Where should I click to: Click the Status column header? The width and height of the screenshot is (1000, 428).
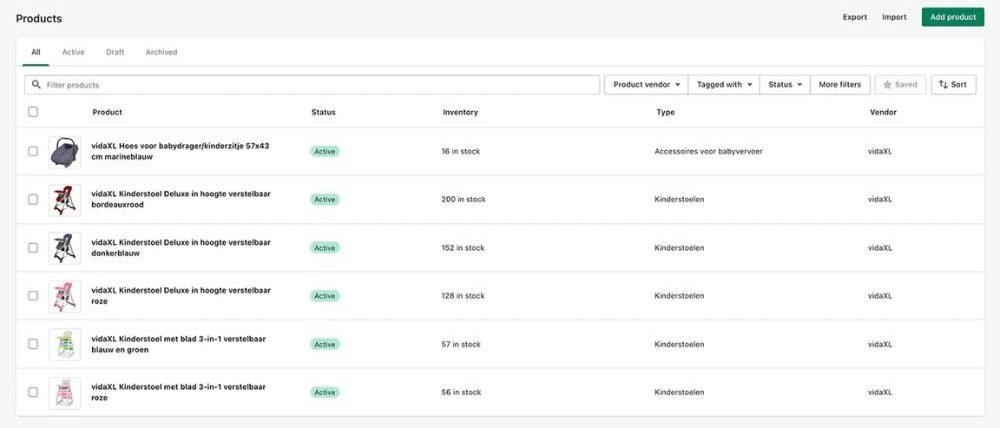(x=323, y=112)
